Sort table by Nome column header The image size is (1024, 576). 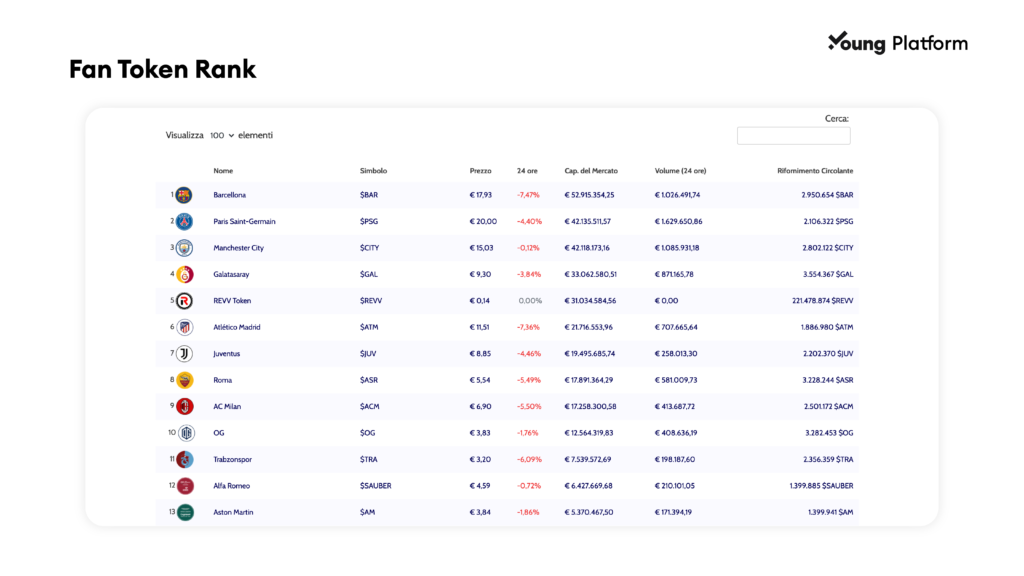[223, 171]
